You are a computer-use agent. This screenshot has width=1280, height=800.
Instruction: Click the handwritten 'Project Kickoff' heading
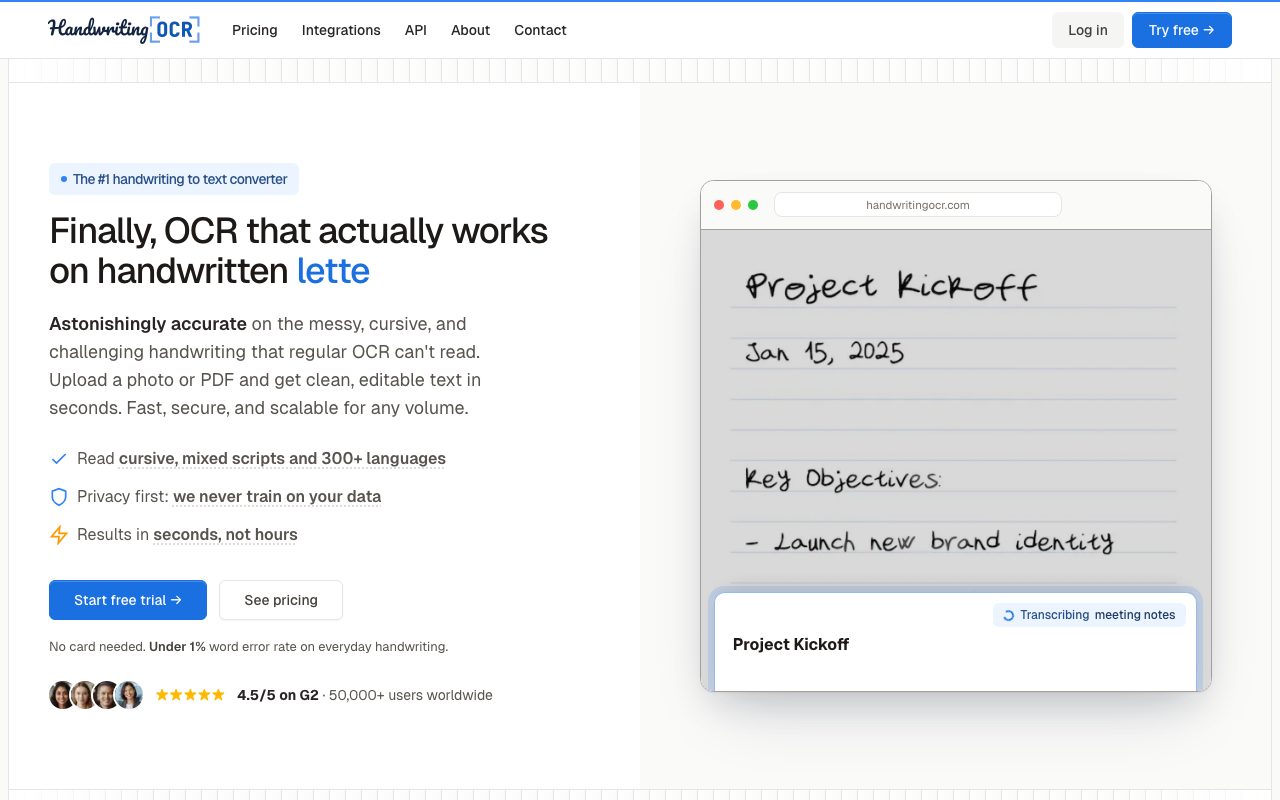891,287
